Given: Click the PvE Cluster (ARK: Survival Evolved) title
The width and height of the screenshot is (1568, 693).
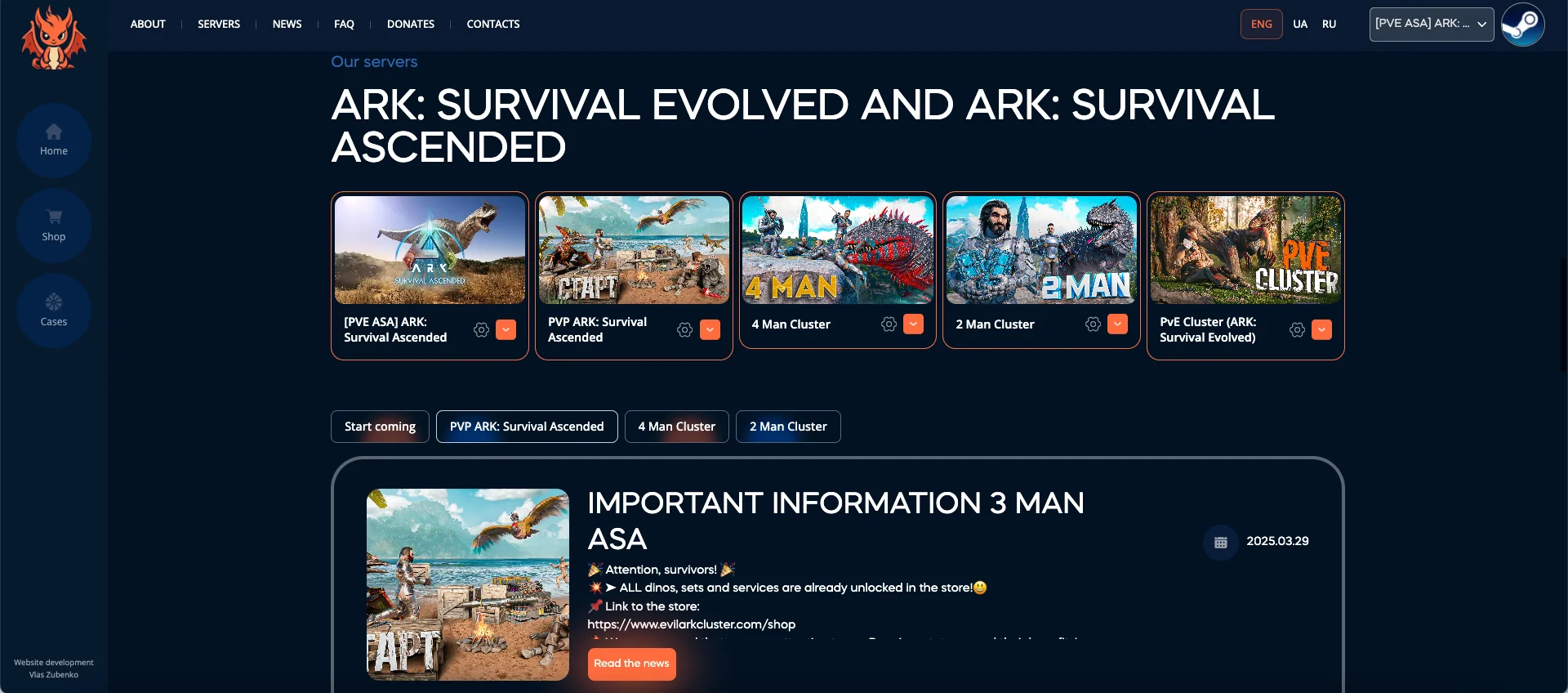Looking at the screenshot, I should 1208,329.
